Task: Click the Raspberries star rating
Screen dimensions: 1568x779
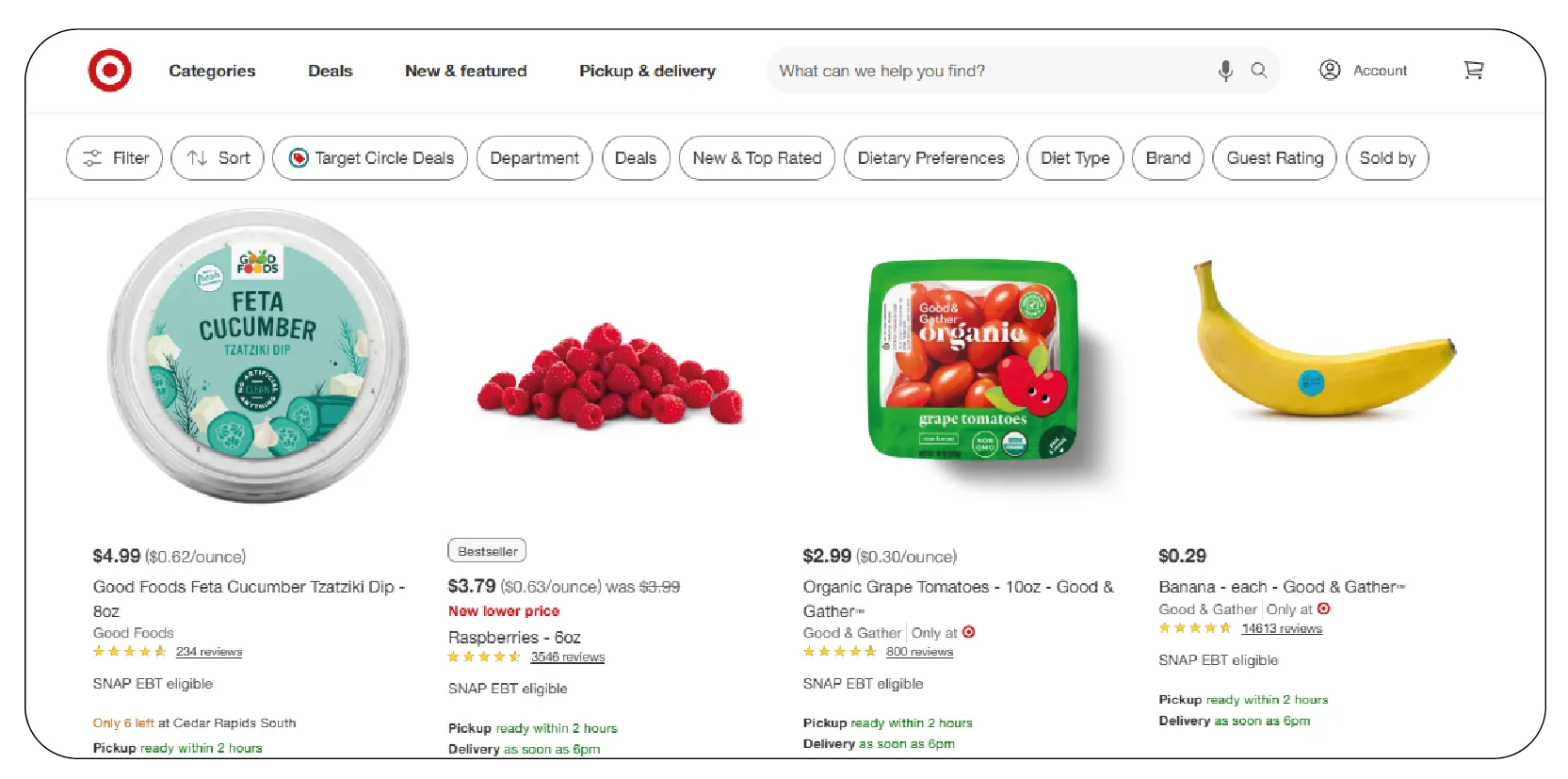Action: point(484,657)
